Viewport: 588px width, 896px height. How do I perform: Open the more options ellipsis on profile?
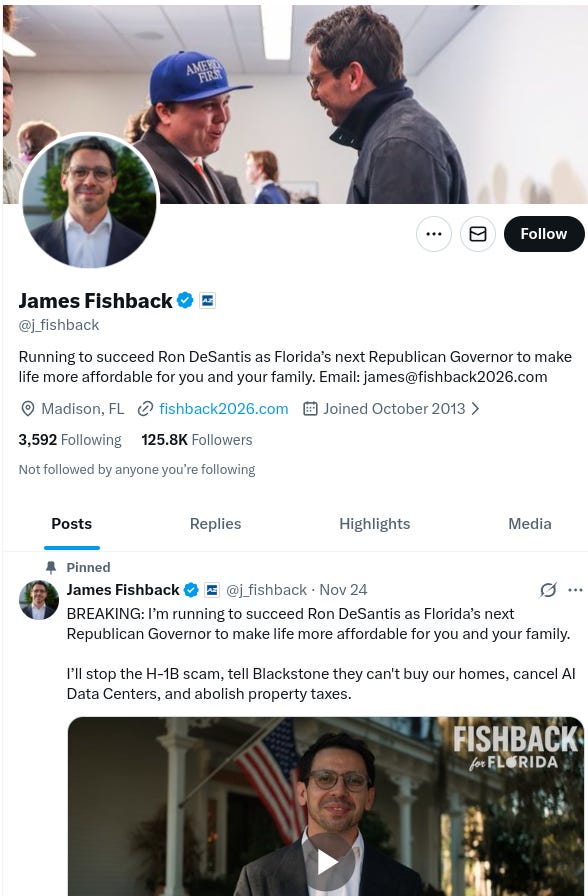click(434, 234)
